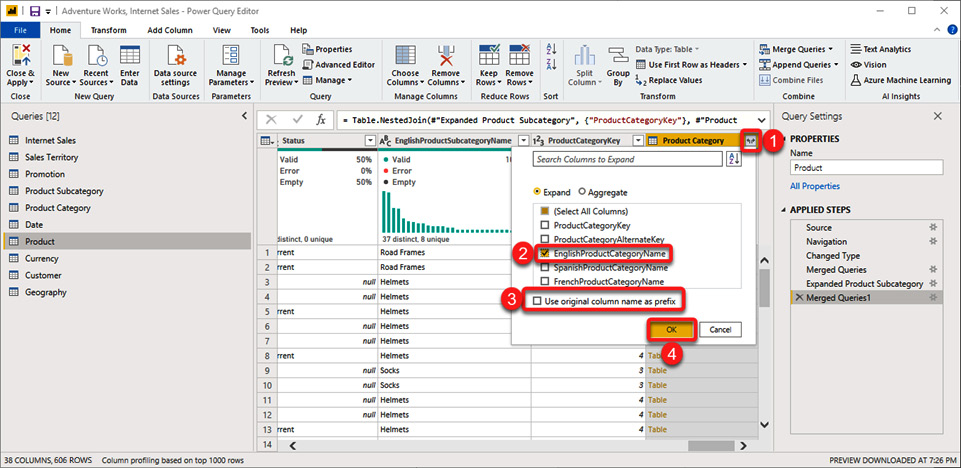Open the ProductCategoryKey column filter dropdown
Screen dimensions: 961x468
tap(638, 141)
